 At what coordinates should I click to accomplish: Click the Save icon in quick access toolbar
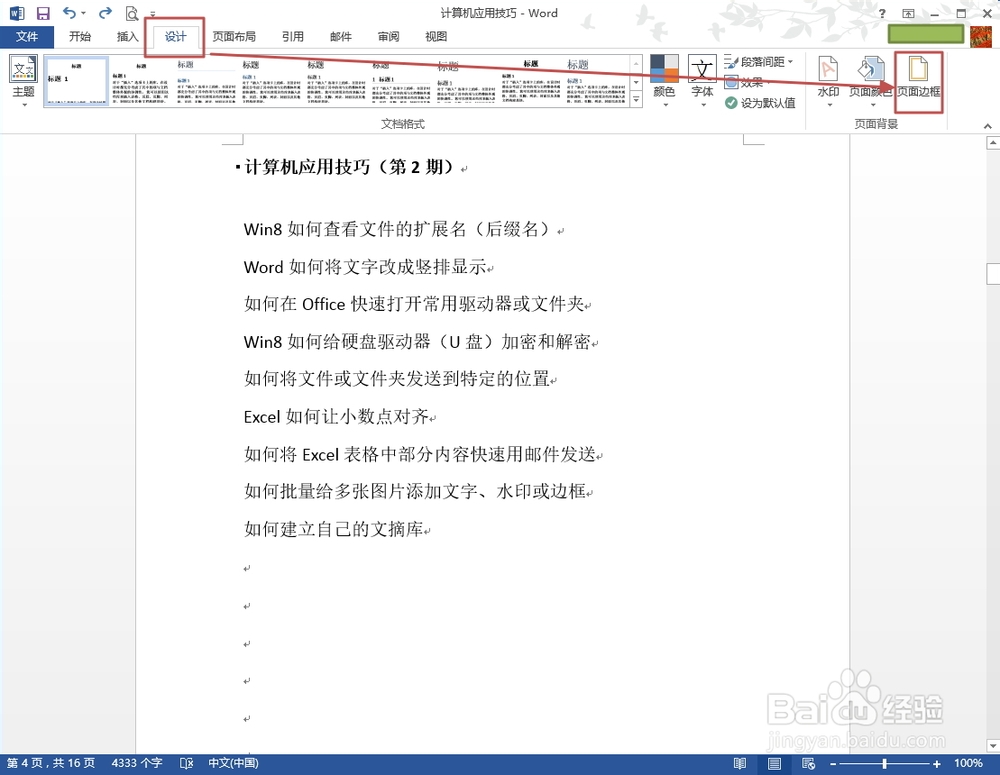click(x=43, y=13)
